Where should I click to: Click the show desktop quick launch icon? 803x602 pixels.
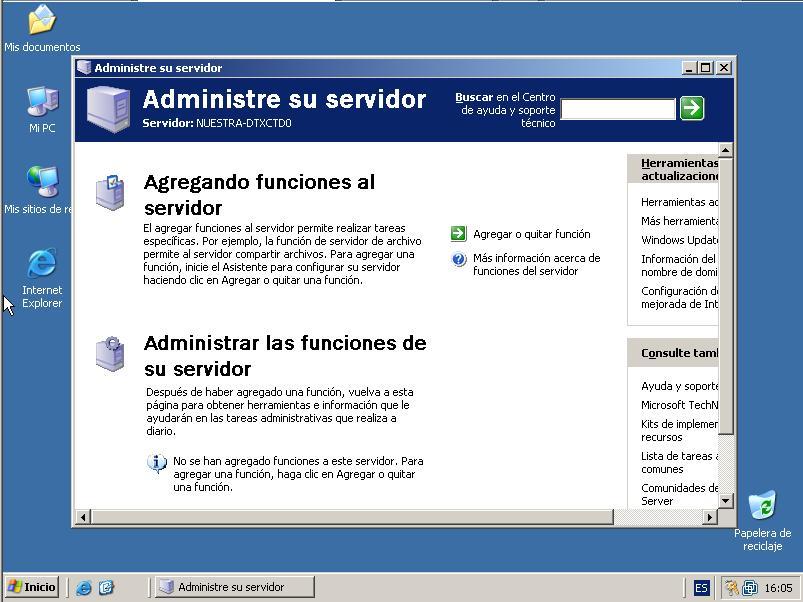point(106,587)
